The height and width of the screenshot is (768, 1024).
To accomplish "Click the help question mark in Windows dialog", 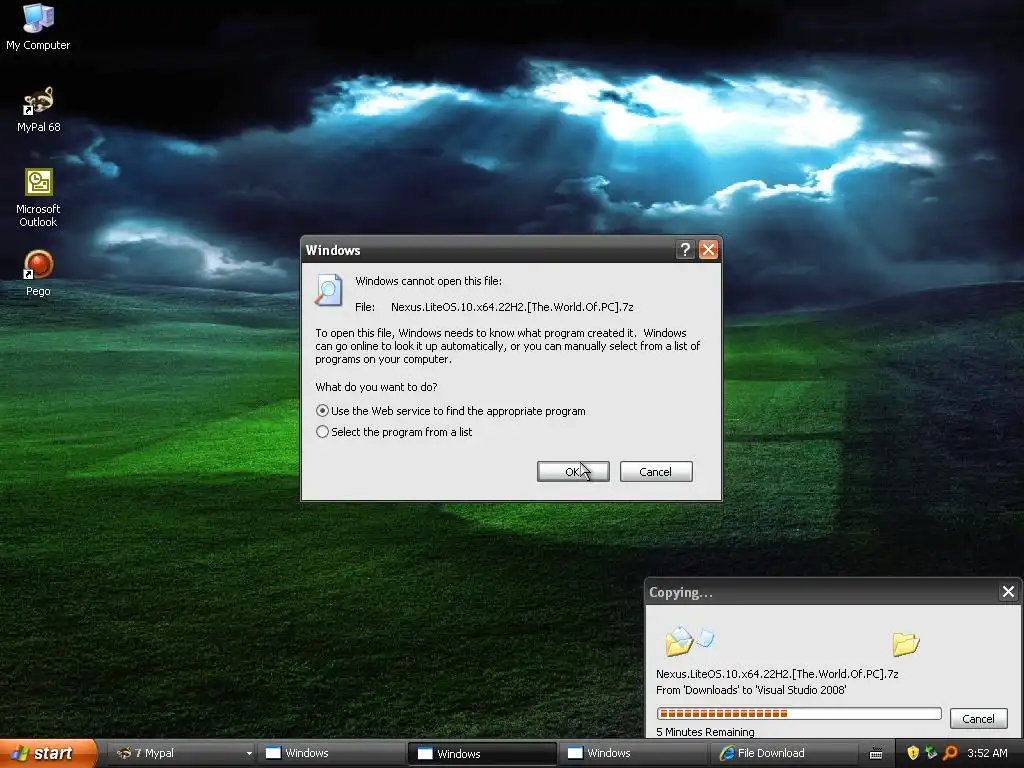I will [x=685, y=249].
